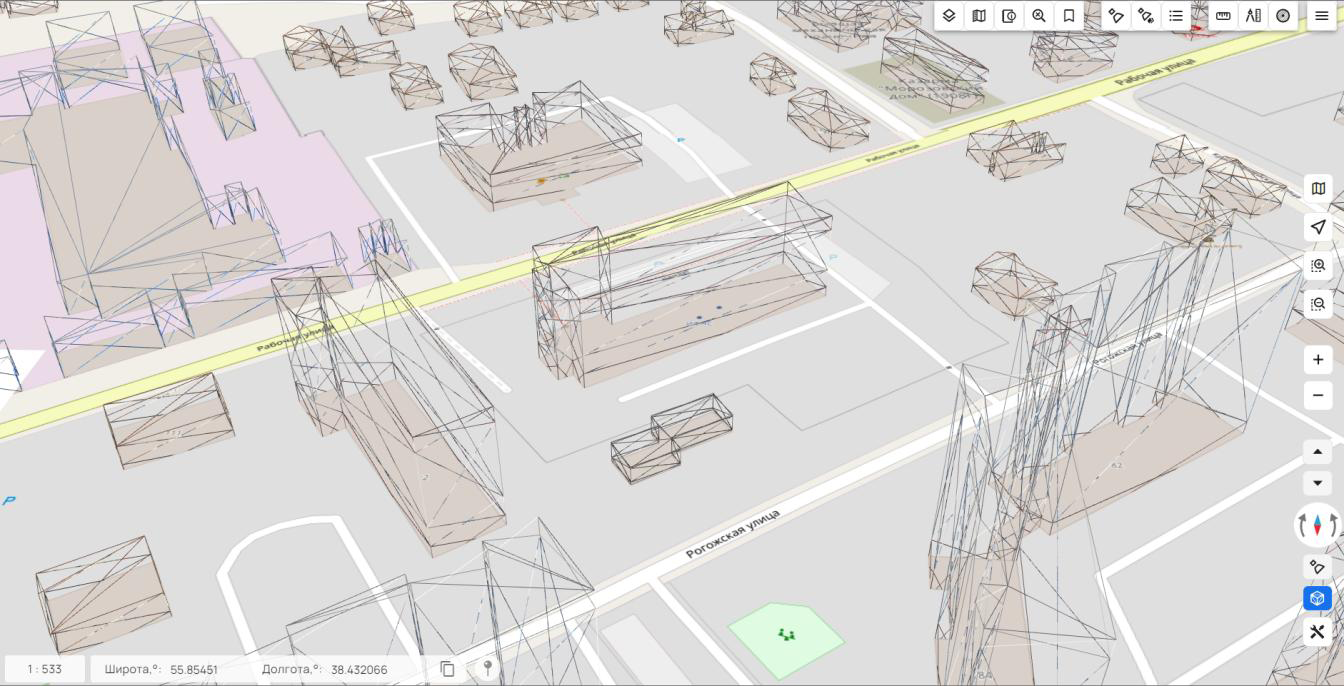Click the circular target icon in toolbar
Screen dimensions: 1344x686
tap(1283, 16)
